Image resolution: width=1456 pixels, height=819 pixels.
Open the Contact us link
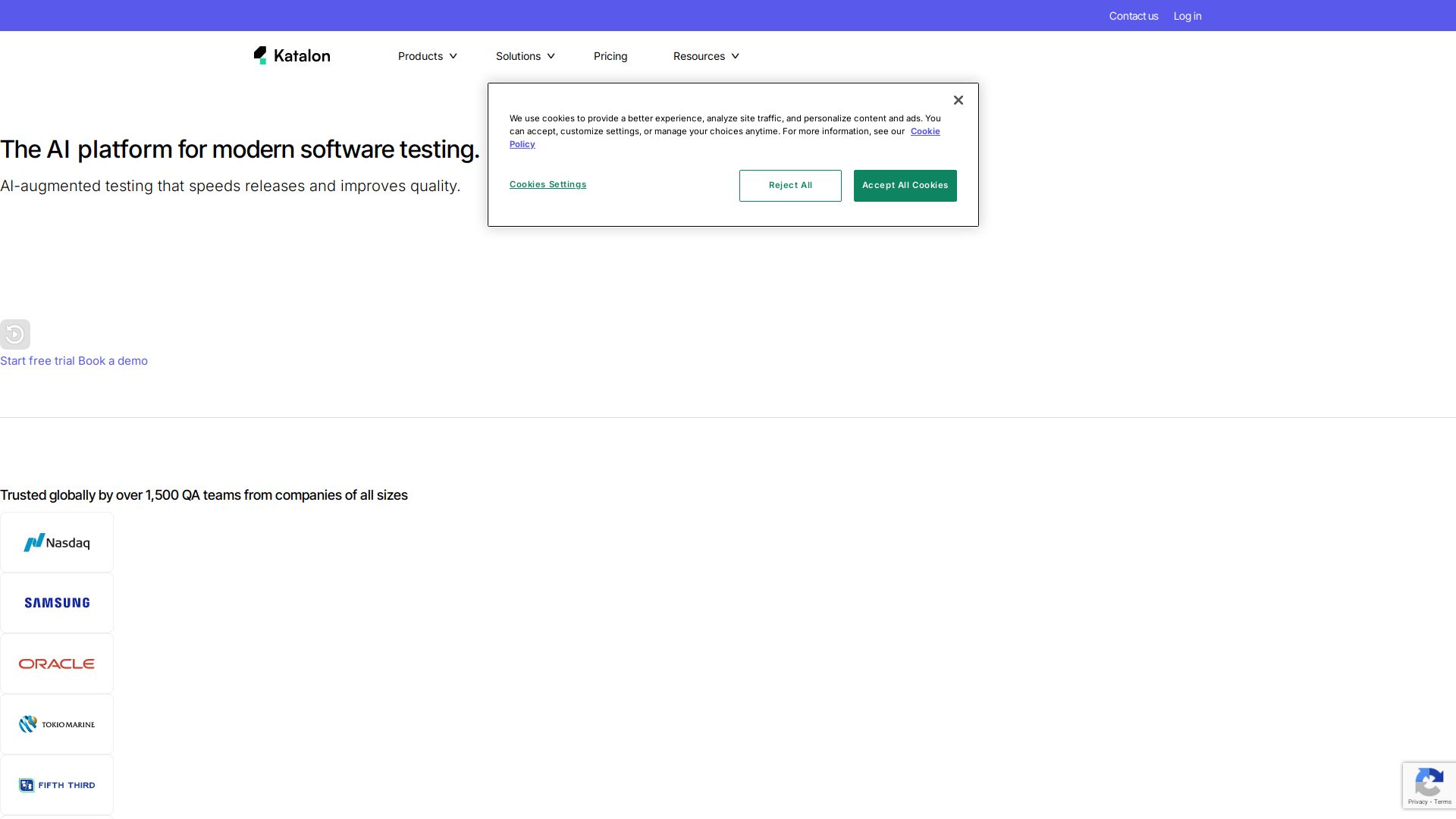[1133, 16]
